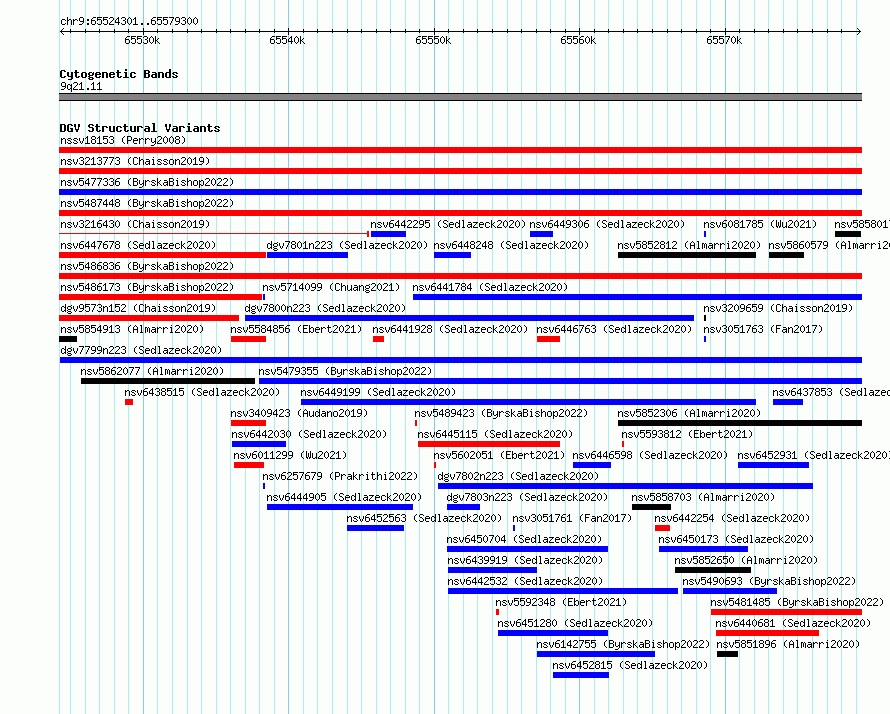Click black bar under nsv5852812
The image size is (890, 714).
[x=687, y=255]
